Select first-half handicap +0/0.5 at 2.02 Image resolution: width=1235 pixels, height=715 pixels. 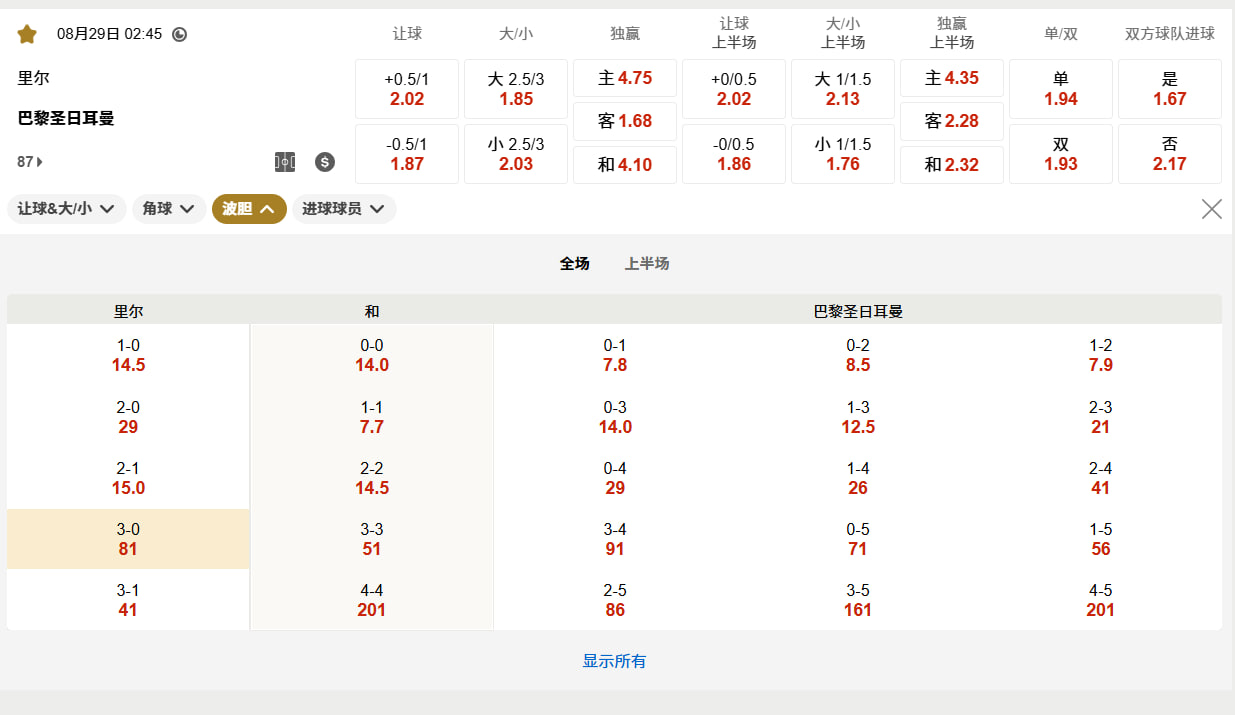tap(734, 89)
